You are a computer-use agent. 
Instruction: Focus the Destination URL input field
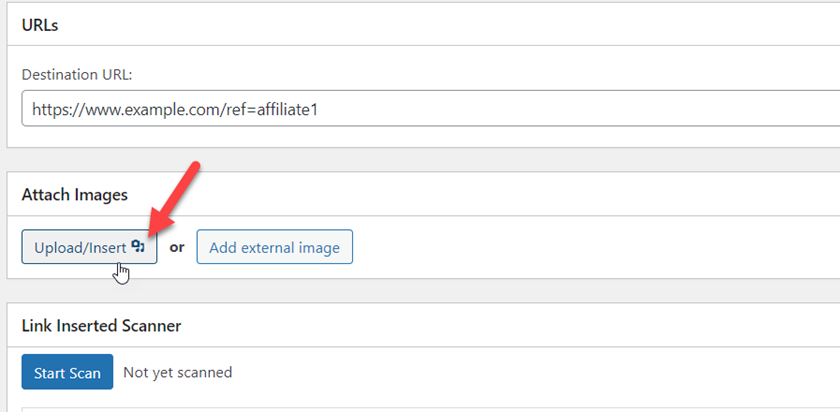pyautogui.click(x=431, y=109)
